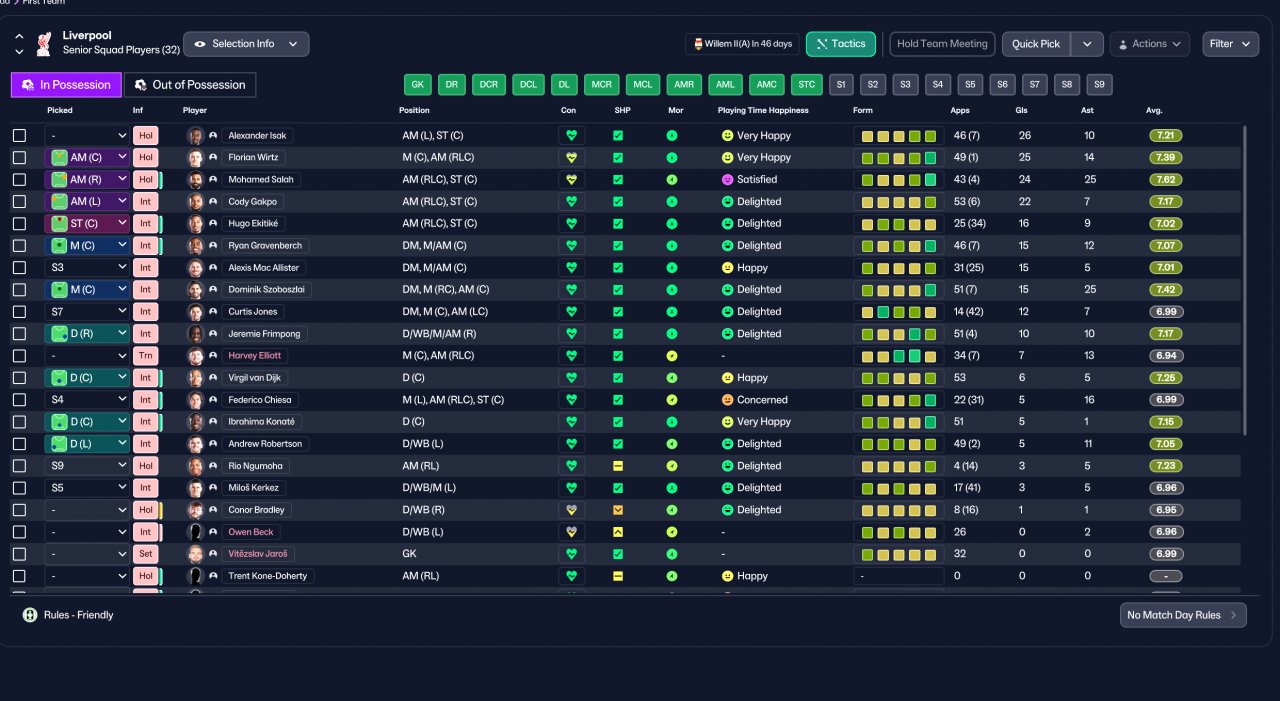
Task: Open the Actions dropdown menu
Action: pyautogui.click(x=1149, y=44)
